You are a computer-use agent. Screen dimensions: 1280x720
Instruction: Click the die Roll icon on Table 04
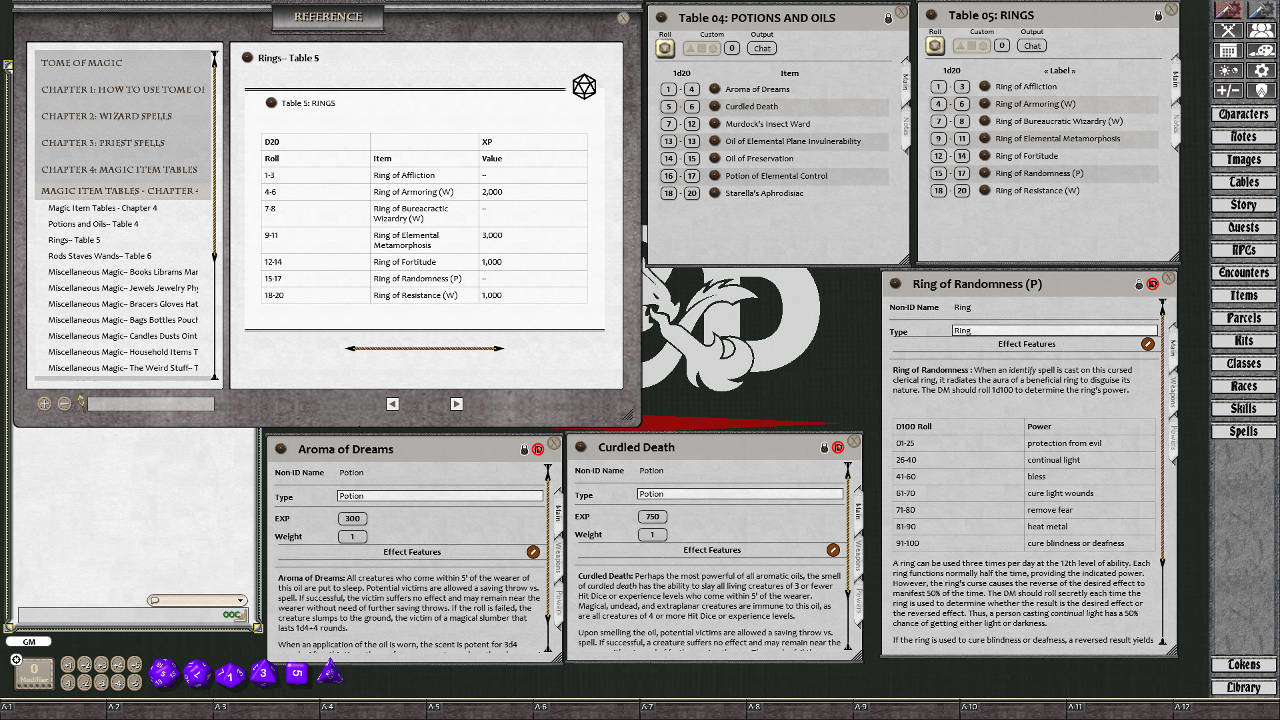(x=665, y=48)
